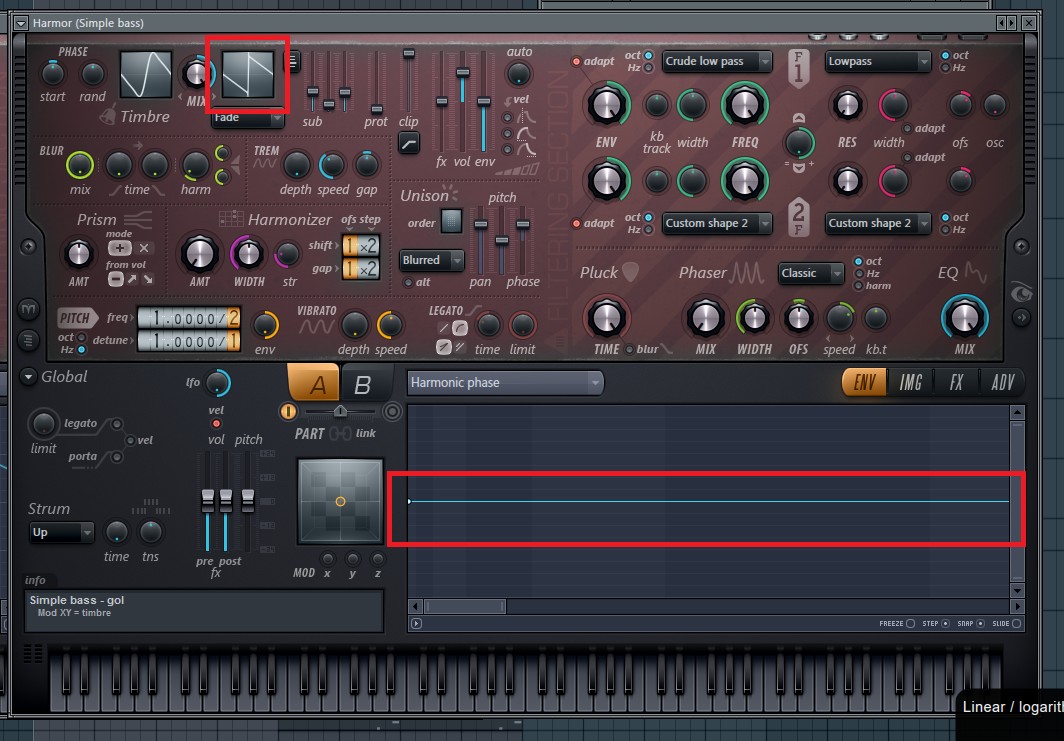Open the Classic phaser type dropdown
Screen dimensions: 1064x741
coord(811,273)
